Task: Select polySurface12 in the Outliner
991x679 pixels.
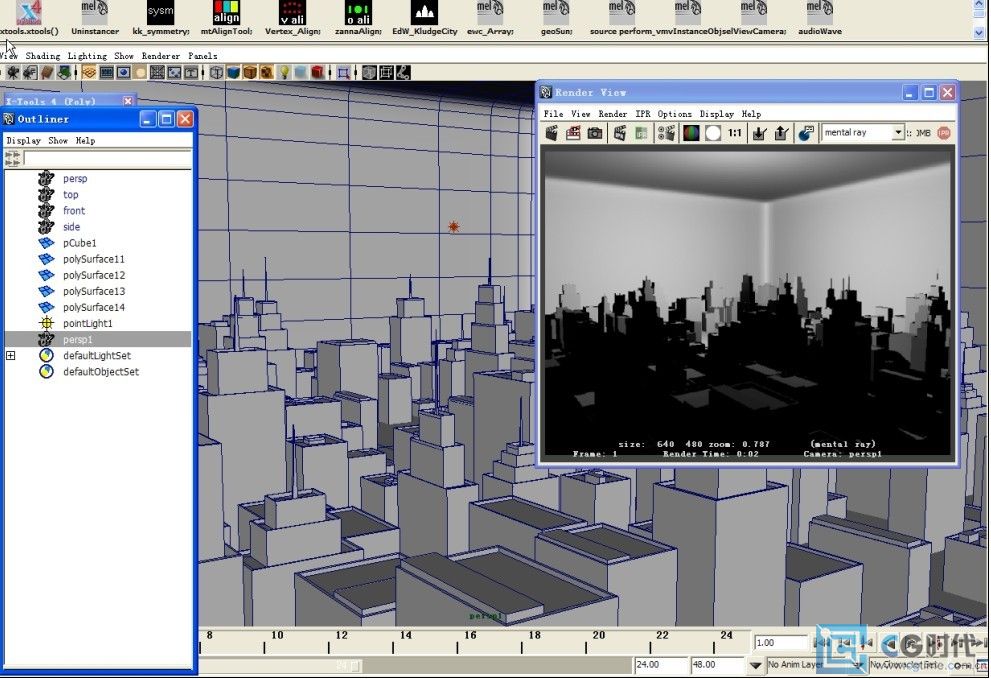Action: 94,275
